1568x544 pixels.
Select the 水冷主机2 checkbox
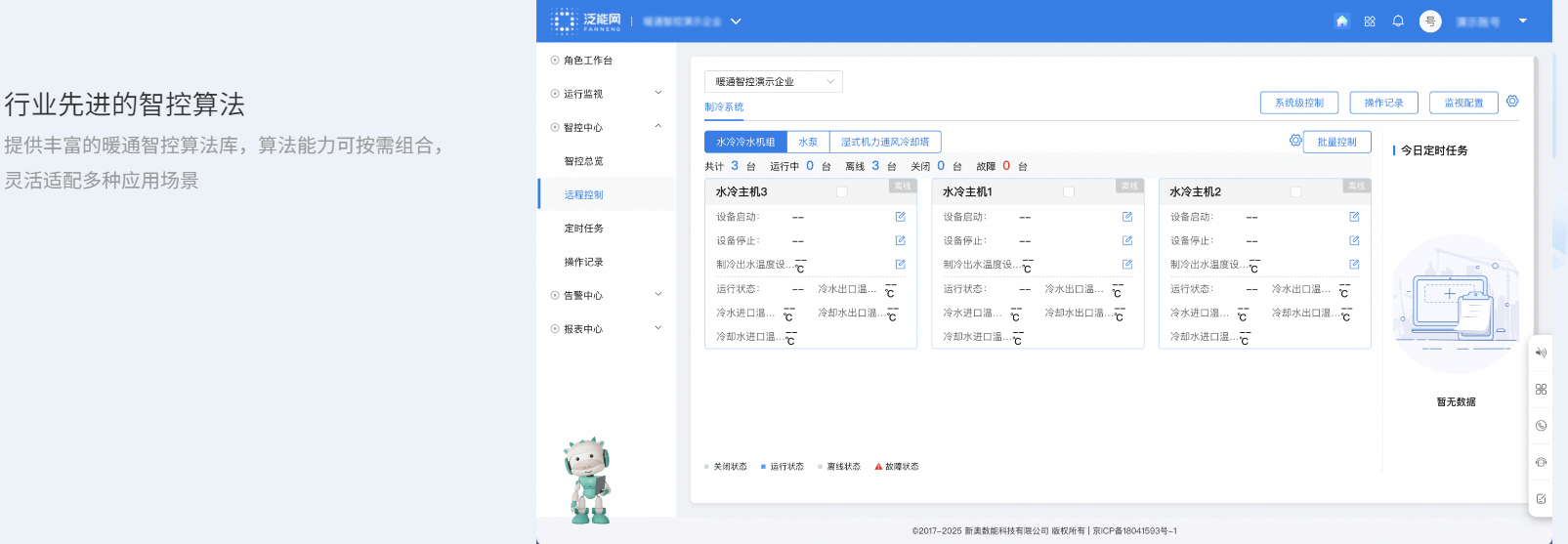click(1296, 192)
